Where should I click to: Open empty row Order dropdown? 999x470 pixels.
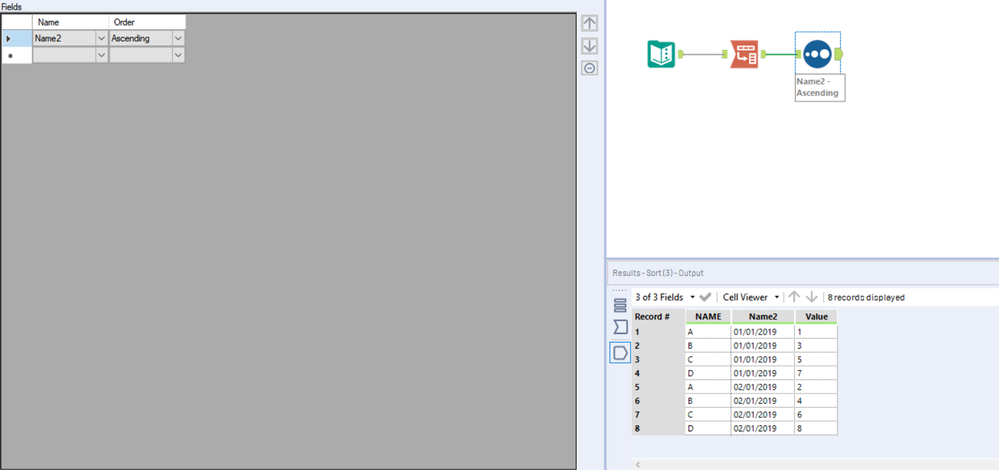pos(178,55)
